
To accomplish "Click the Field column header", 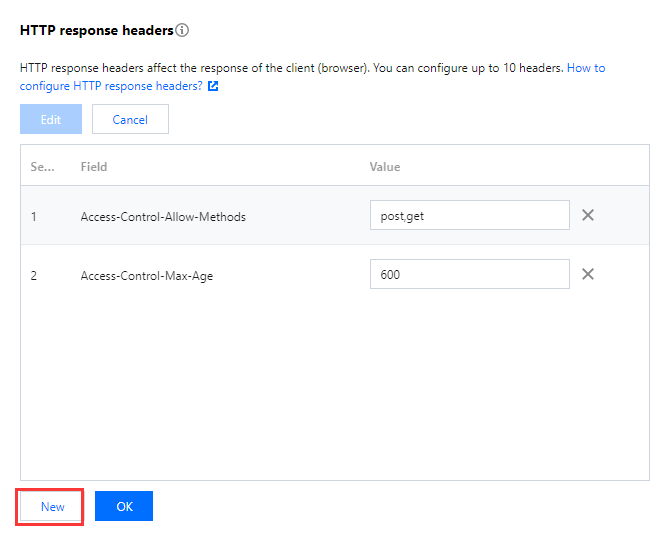I will click(x=94, y=167).
